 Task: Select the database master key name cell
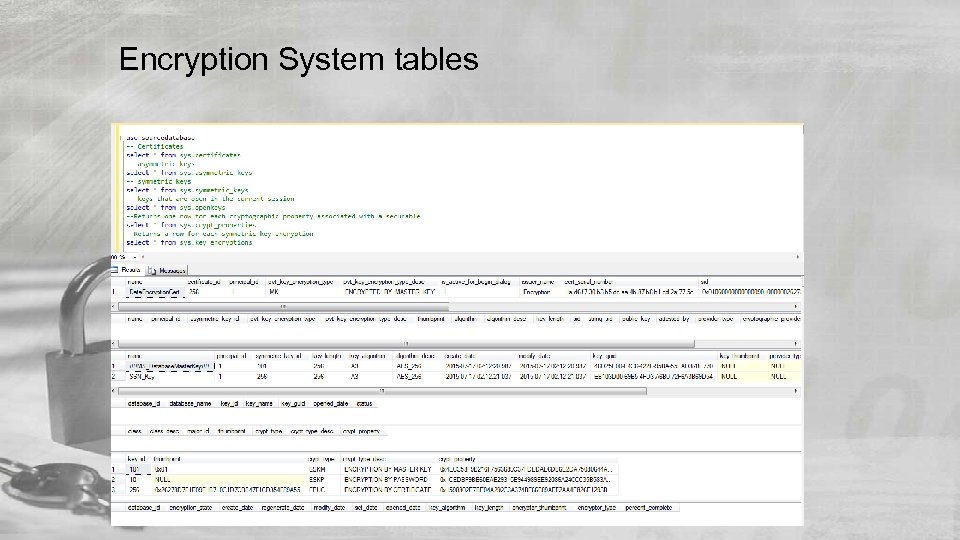[x=170, y=366]
